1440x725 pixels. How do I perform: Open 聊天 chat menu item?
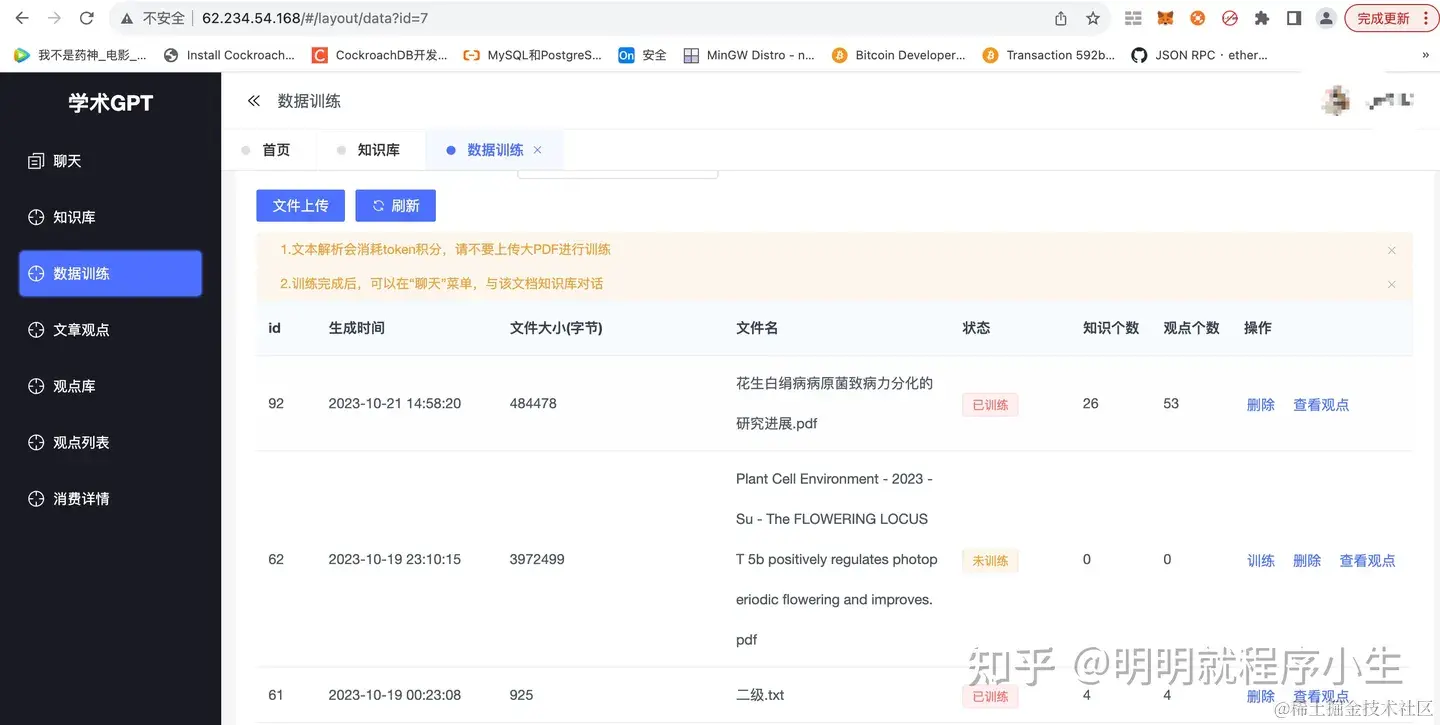tap(110, 161)
